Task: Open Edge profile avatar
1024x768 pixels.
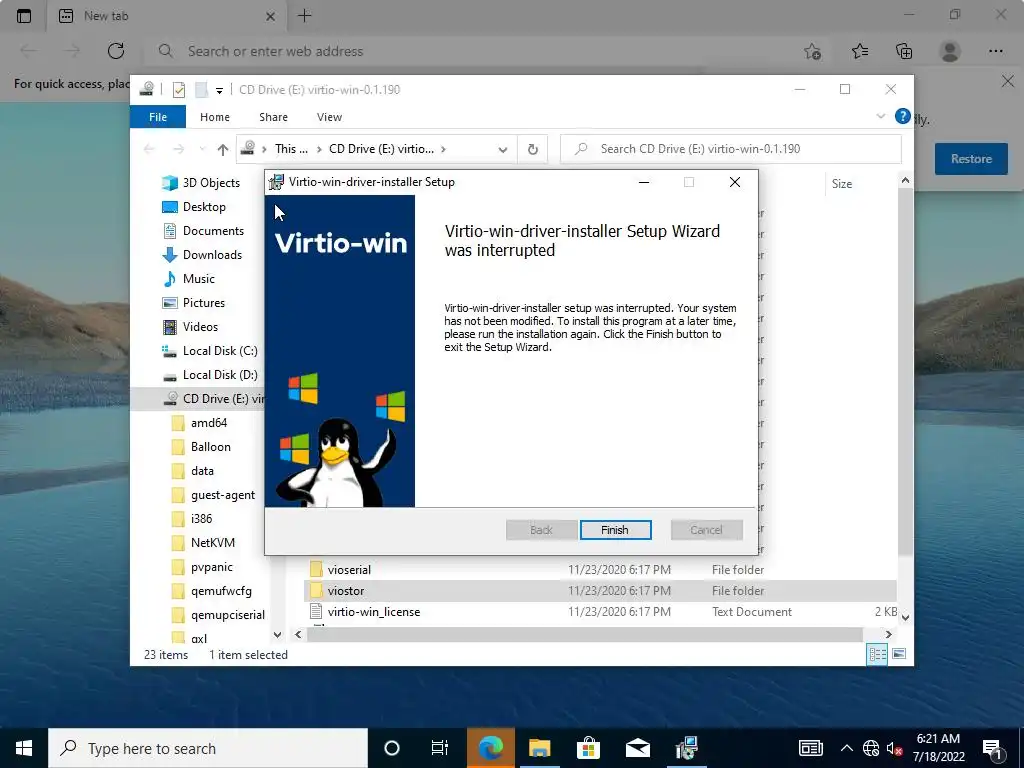Action: click(950, 51)
